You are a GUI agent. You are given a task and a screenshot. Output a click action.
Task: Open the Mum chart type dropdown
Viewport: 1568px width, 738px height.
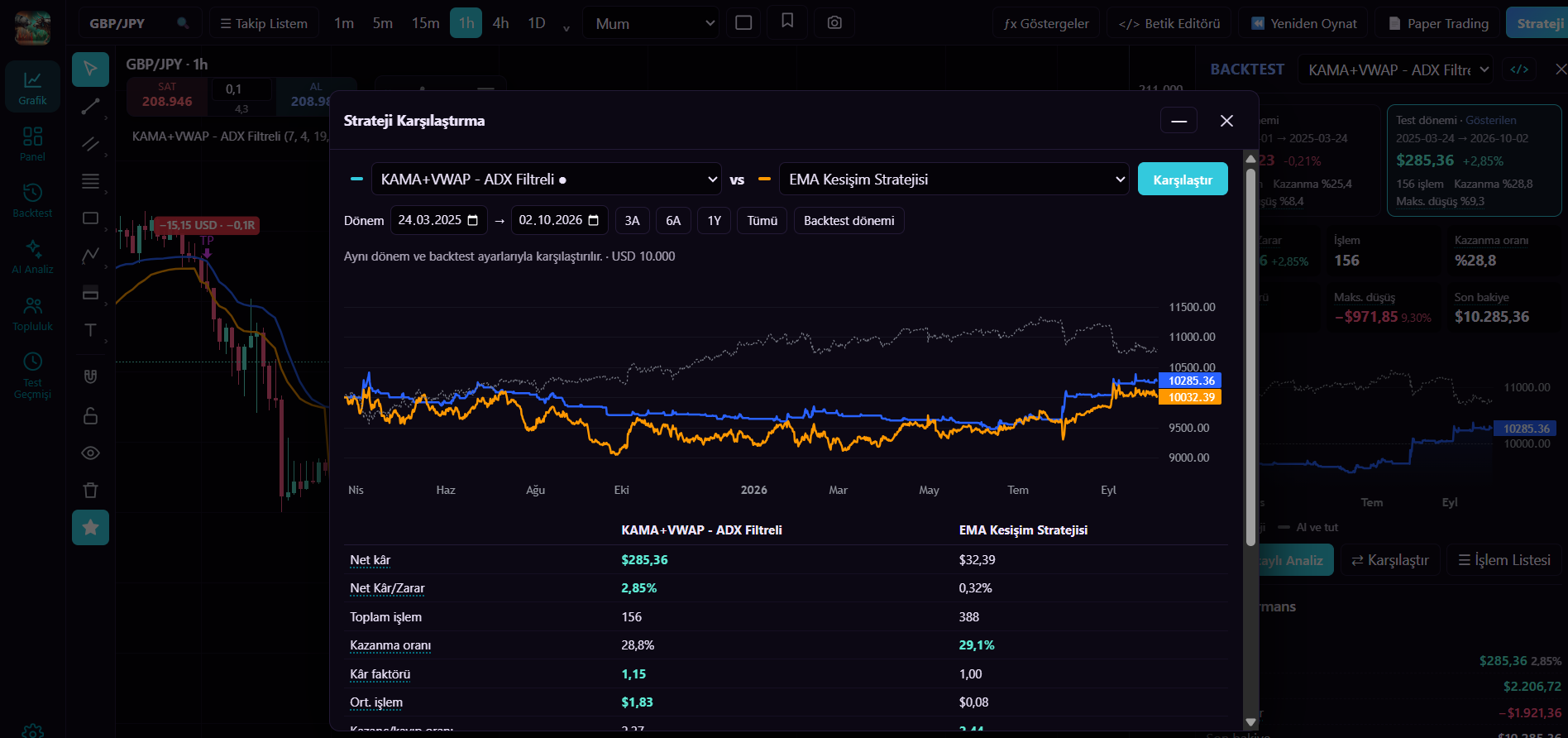(x=651, y=23)
